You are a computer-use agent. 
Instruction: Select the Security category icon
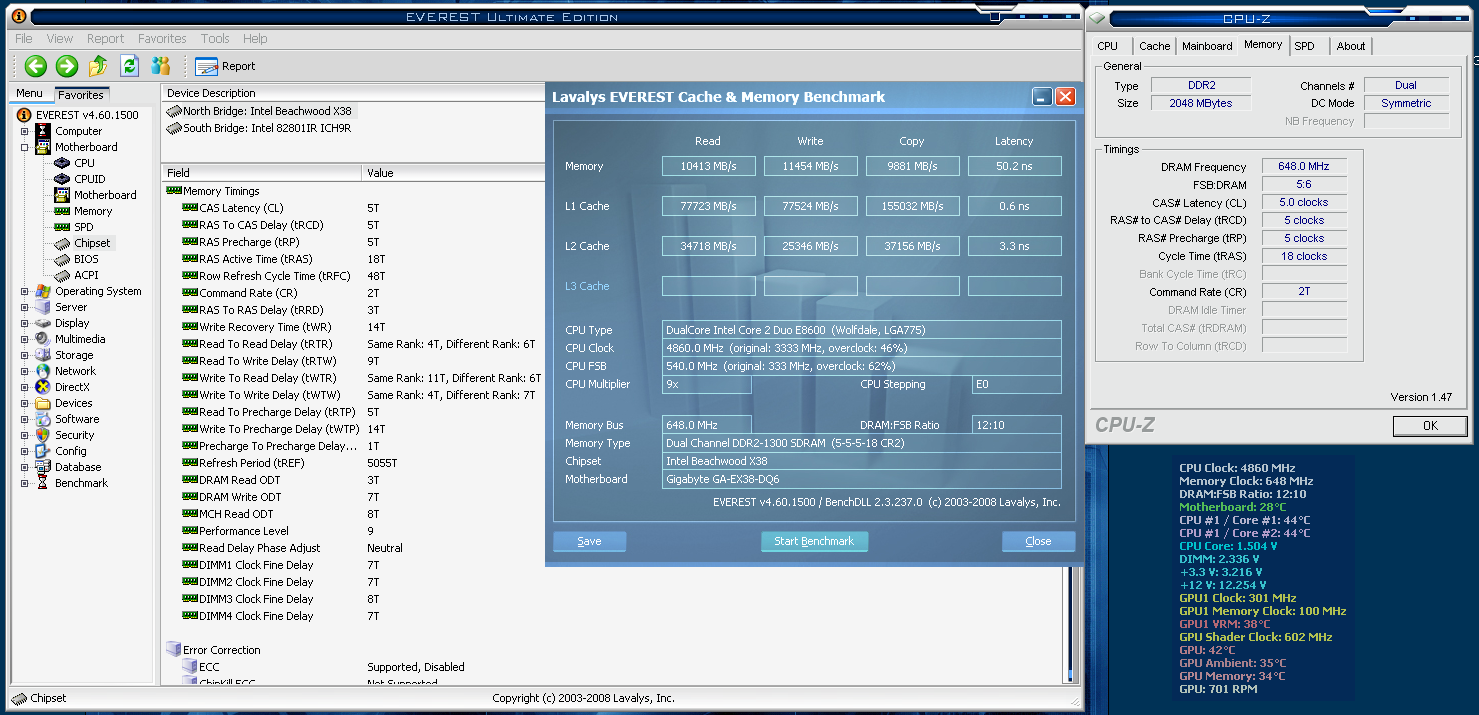click(x=43, y=435)
